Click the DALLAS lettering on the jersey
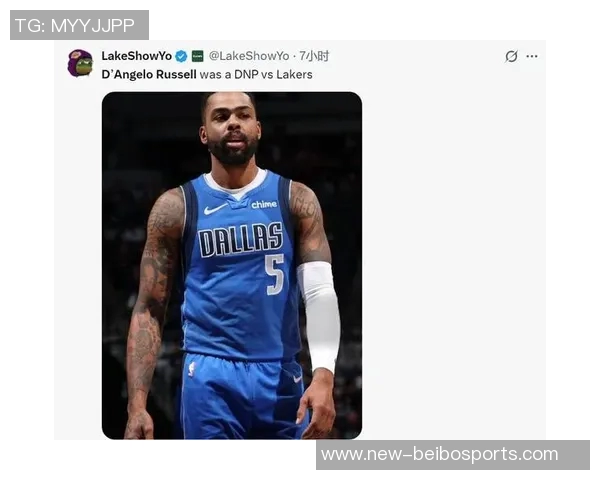The height and width of the screenshot is (480, 600). [241, 238]
